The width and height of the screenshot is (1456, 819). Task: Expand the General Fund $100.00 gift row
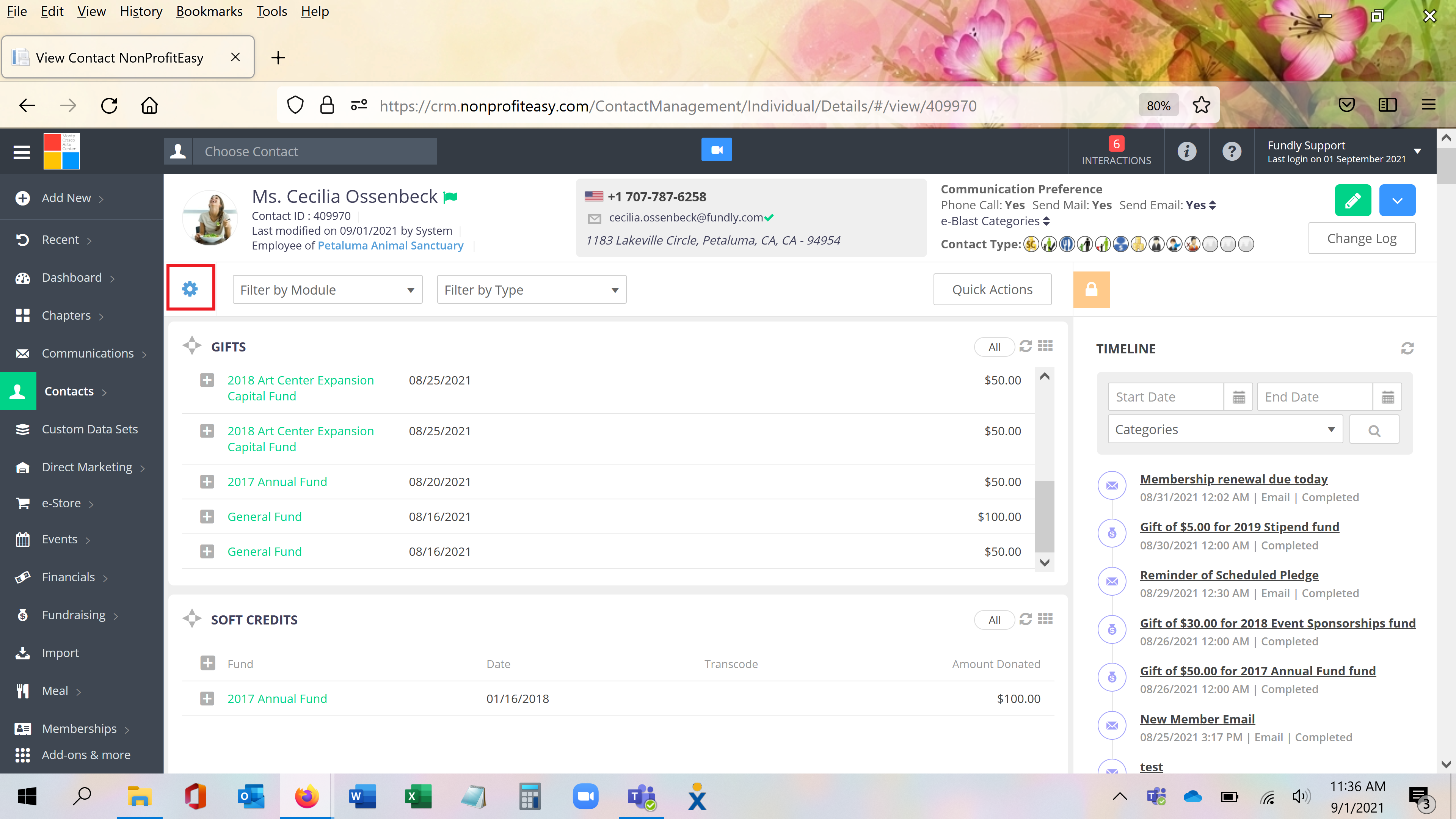pos(207,516)
